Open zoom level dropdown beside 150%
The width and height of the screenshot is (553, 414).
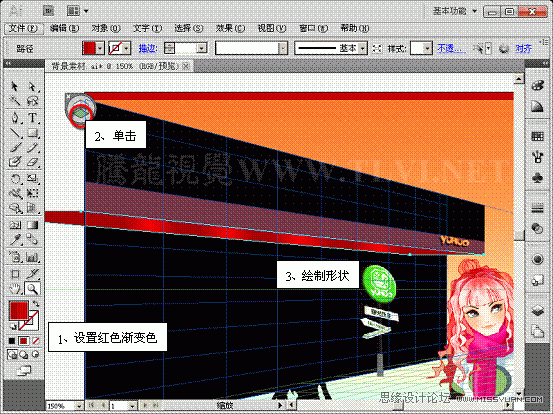point(79,406)
